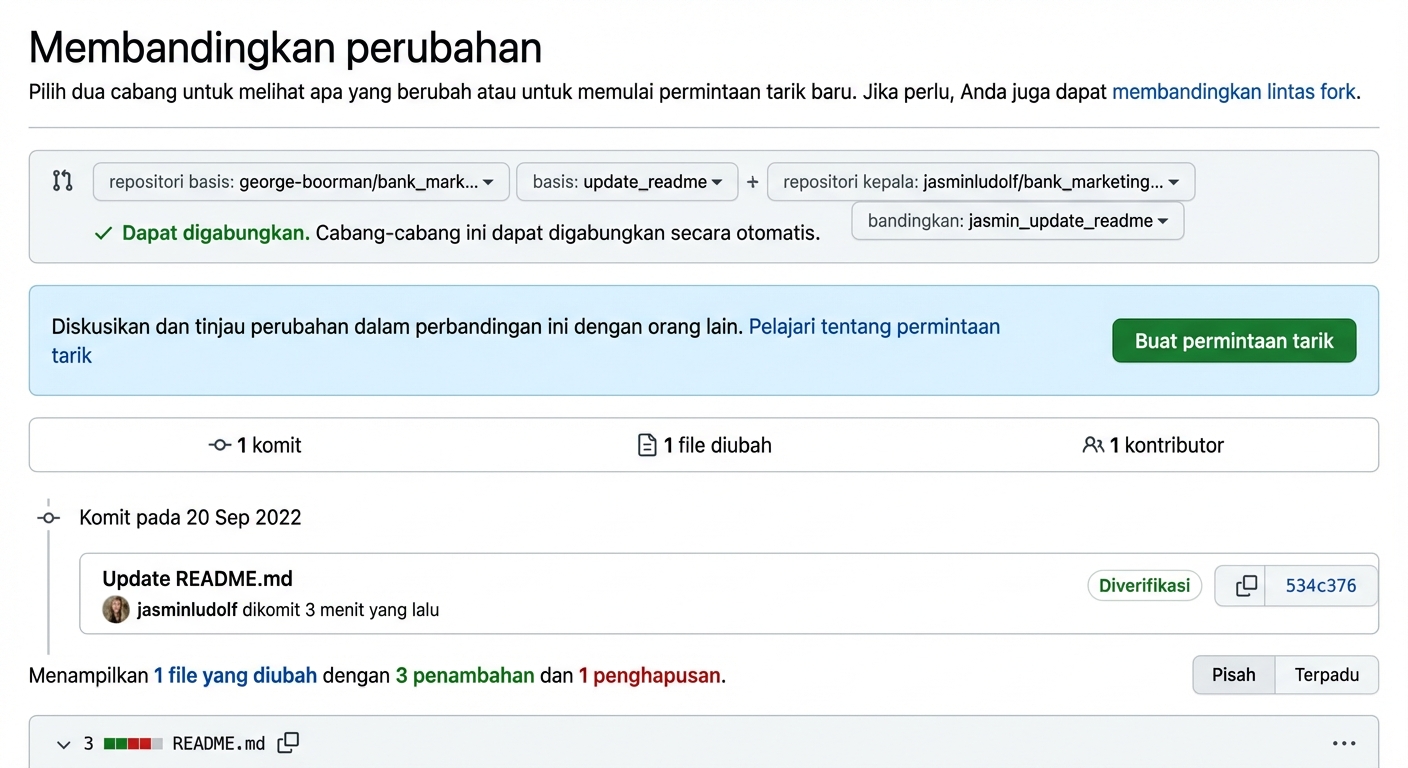Click the jasminludolf avatar image

116,609
